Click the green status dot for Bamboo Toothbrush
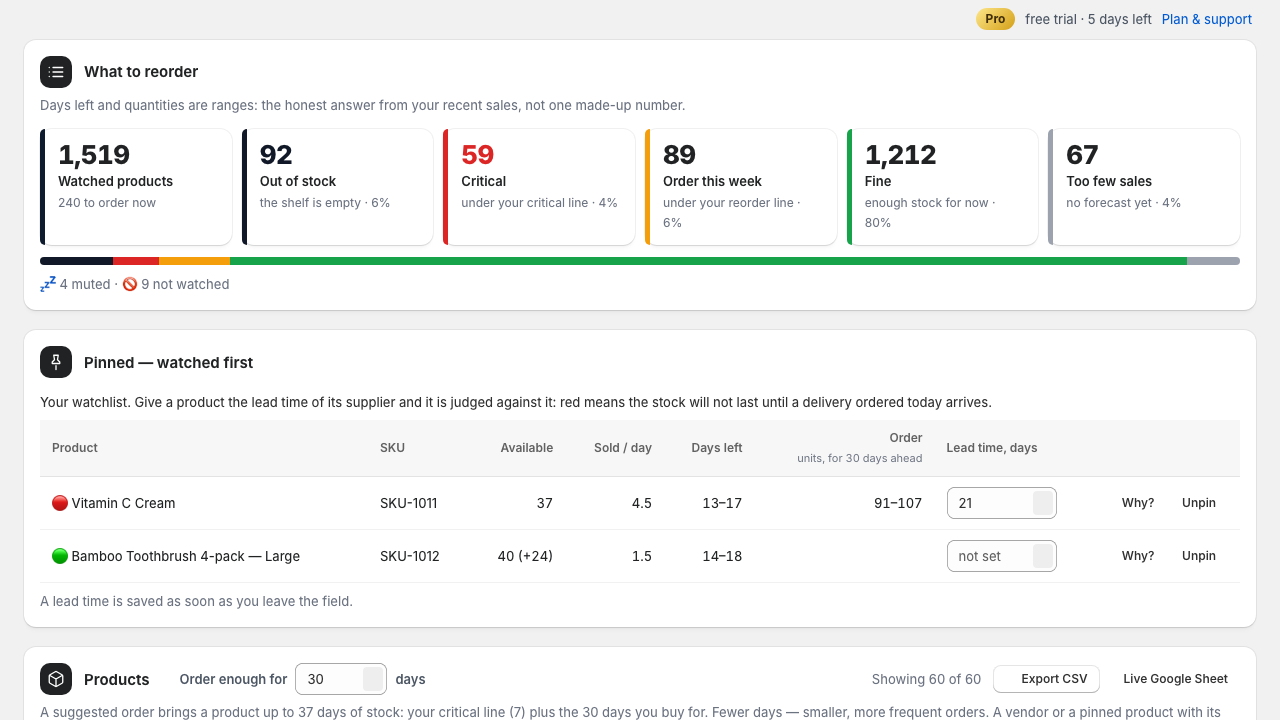1280x720 pixels. coord(60,556)
